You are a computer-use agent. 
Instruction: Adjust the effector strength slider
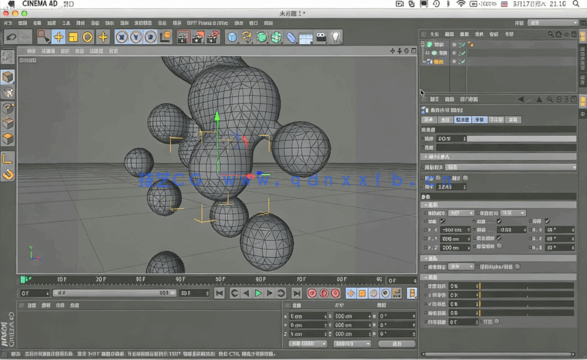521,139
